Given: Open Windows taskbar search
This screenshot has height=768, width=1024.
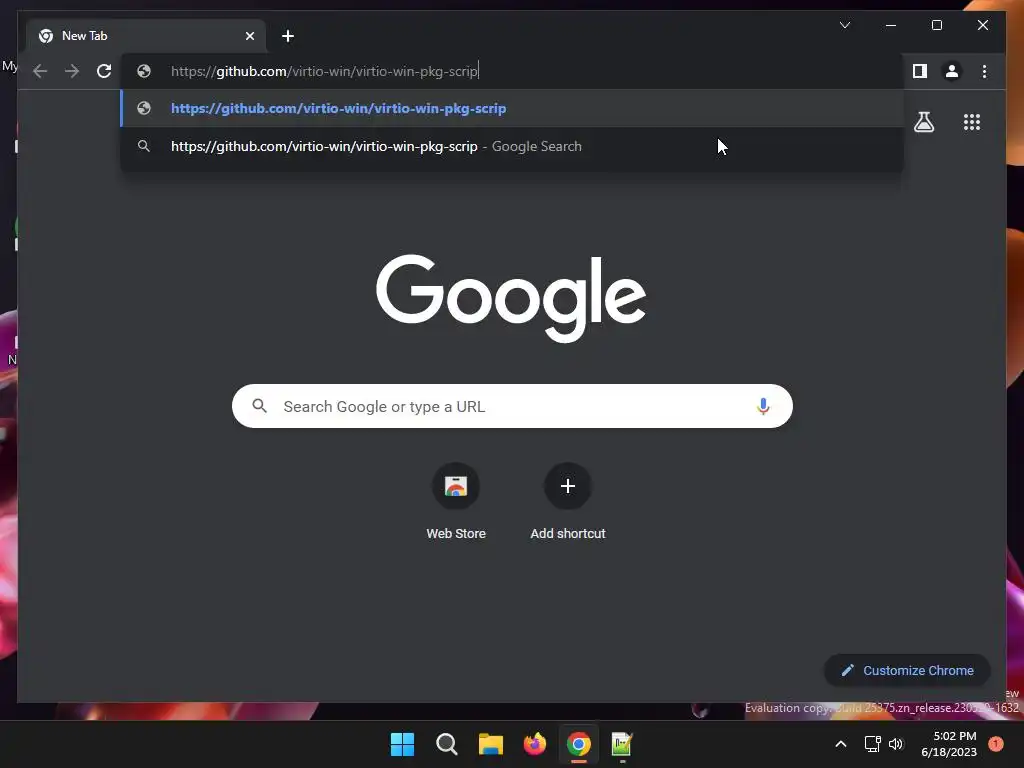Looking at the screenshot, I should click(447, 744).
